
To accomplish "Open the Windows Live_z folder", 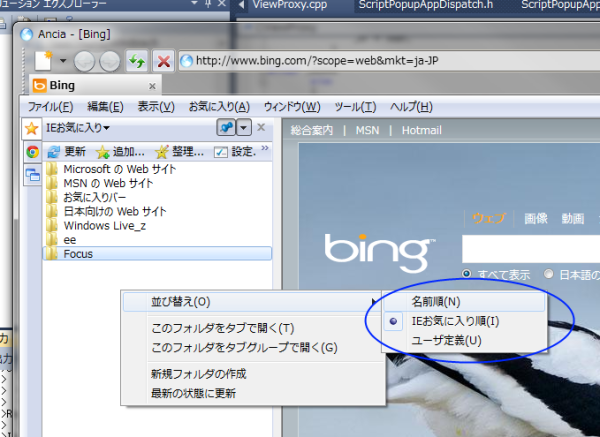I will click(x=104, y=226).
